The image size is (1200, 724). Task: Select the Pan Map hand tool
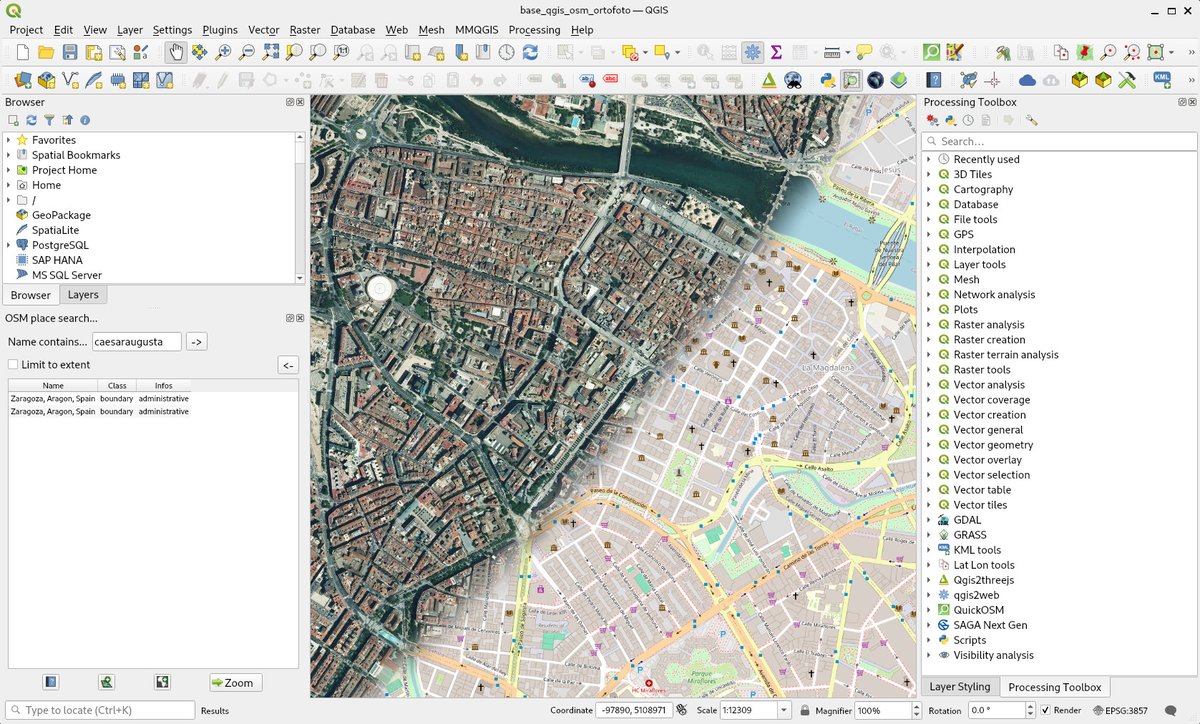(176, 52)
